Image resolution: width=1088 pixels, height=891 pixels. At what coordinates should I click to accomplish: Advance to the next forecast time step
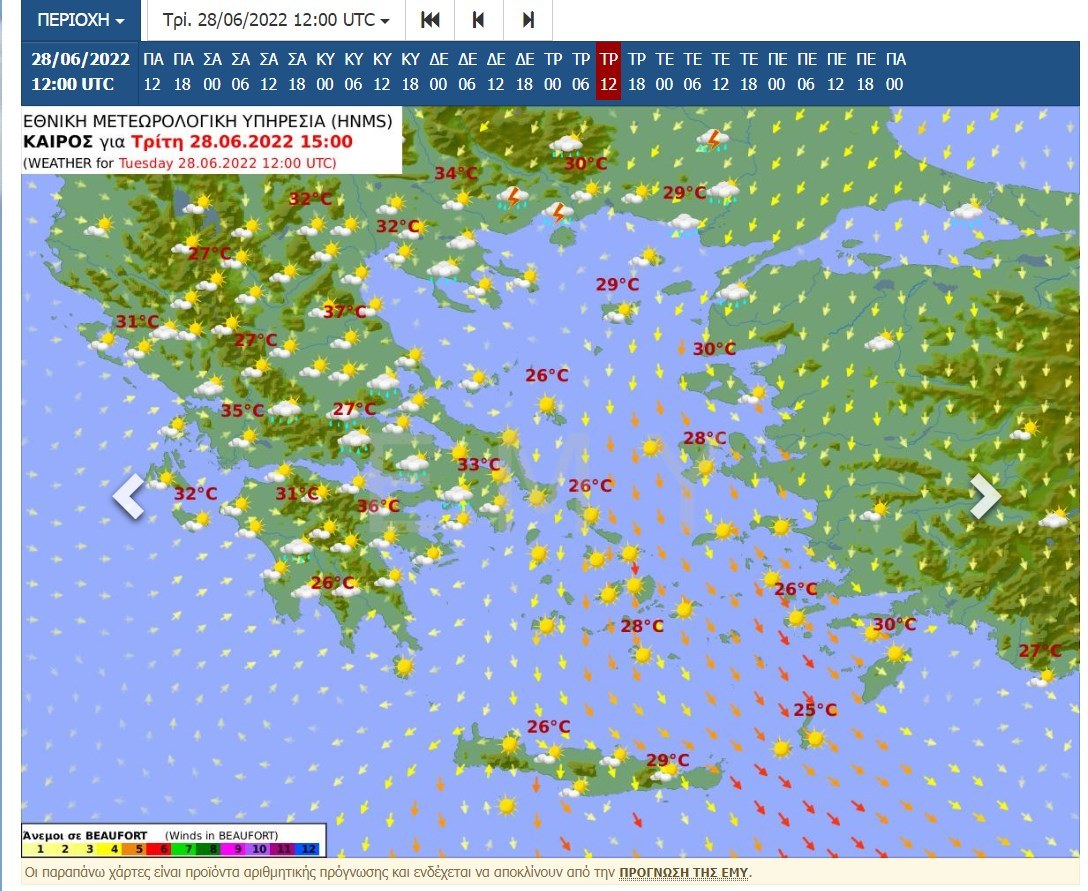pyautogui.click(x=528, y=20)
